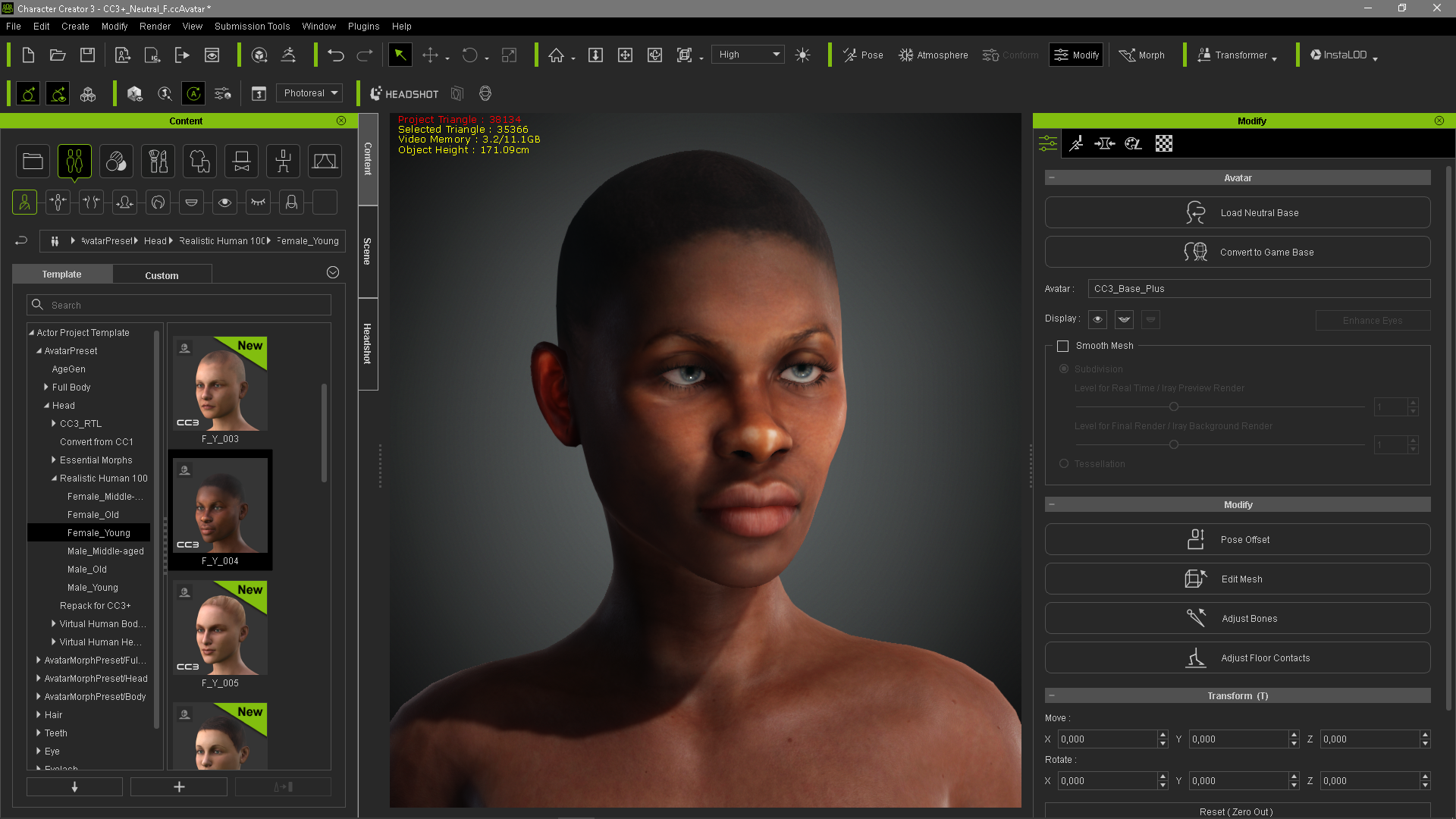Click the Real Time level slider handle
The image size is (1456, 819).
pos(1173,406)
